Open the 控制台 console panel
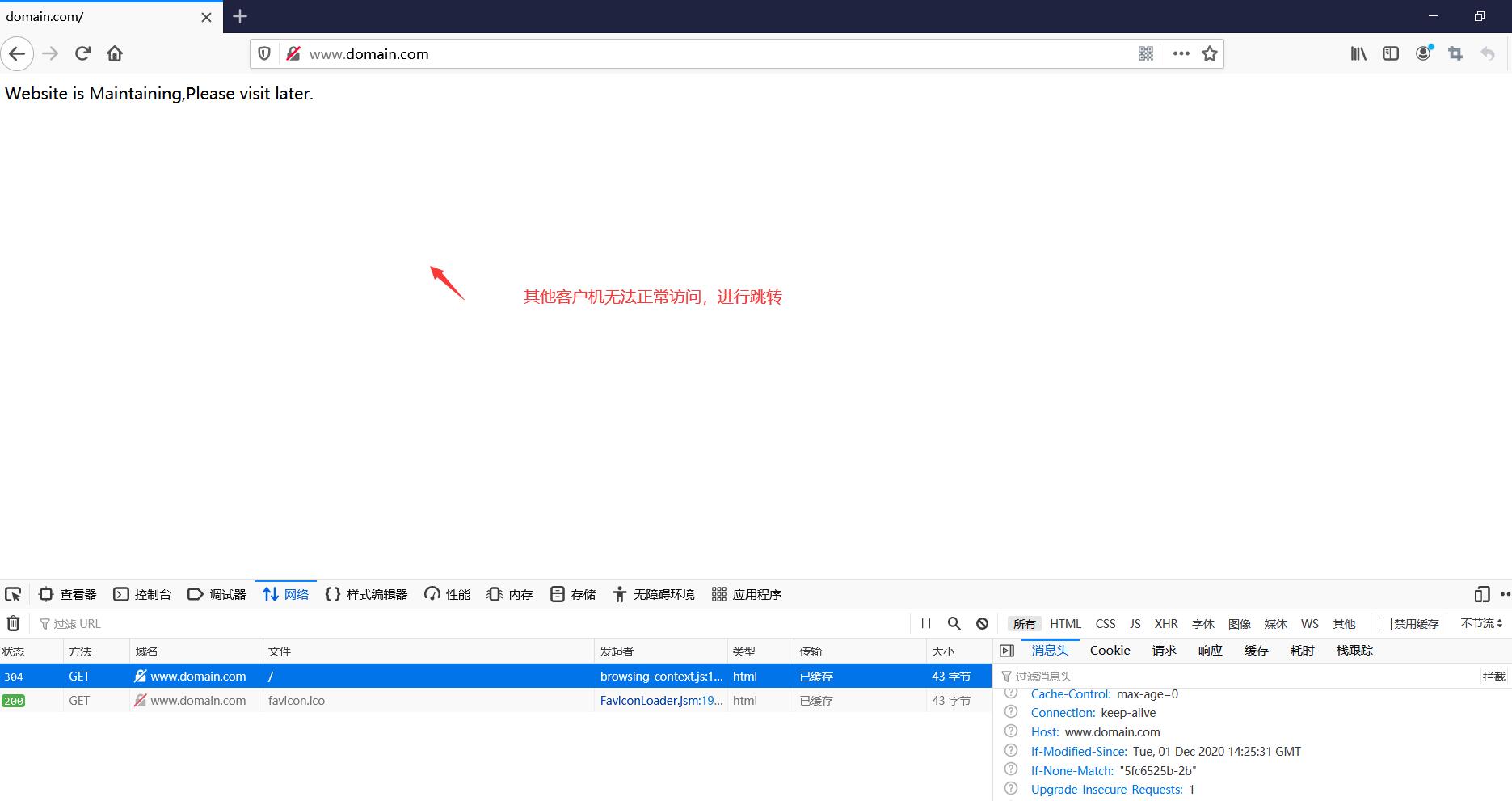 click(142, 594)
